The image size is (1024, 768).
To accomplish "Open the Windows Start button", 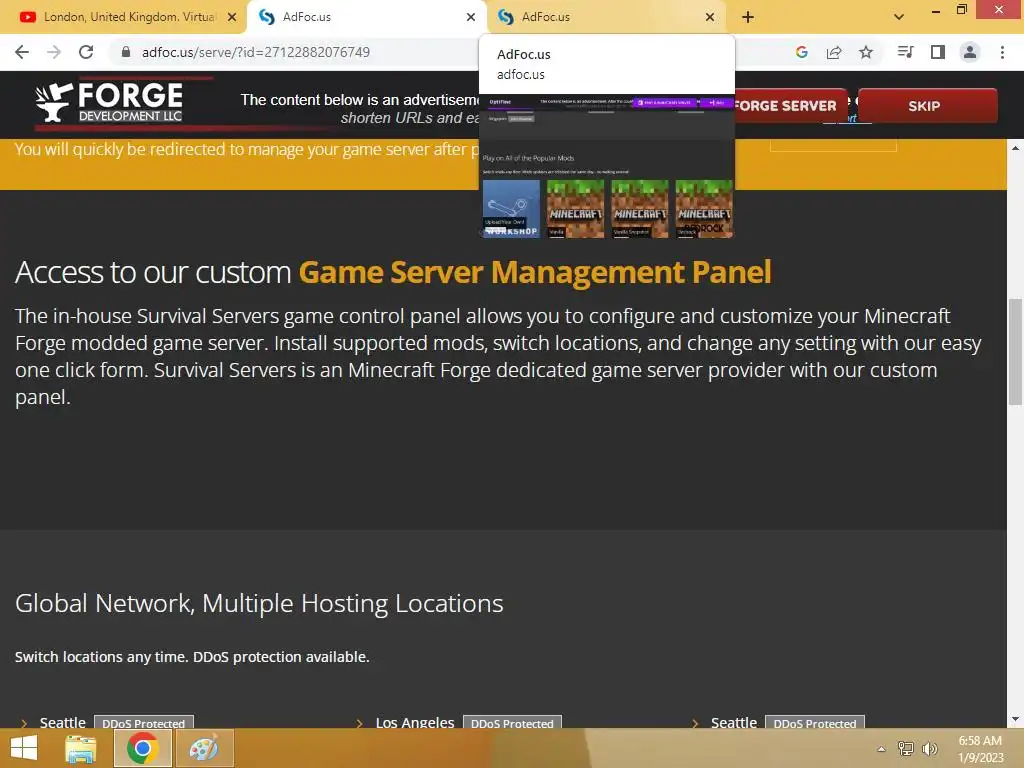I will 24,748.
